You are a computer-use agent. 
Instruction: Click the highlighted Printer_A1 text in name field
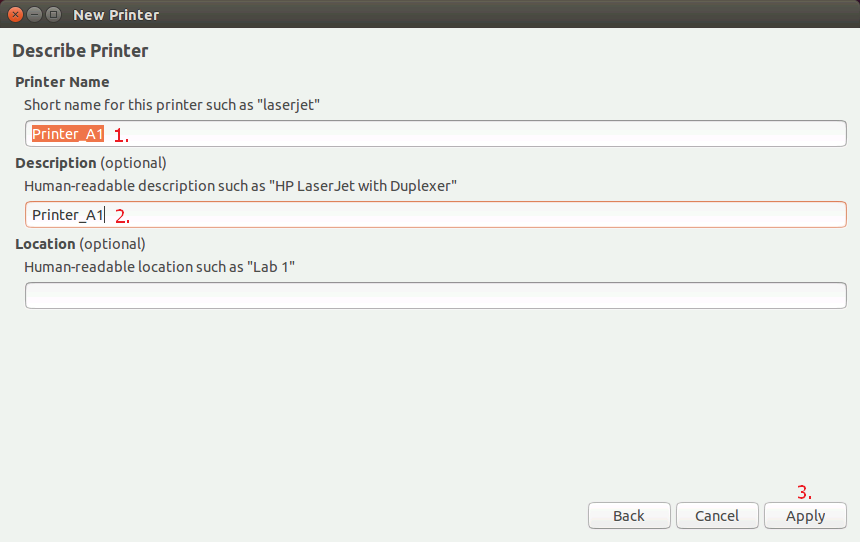coord(67,134)
